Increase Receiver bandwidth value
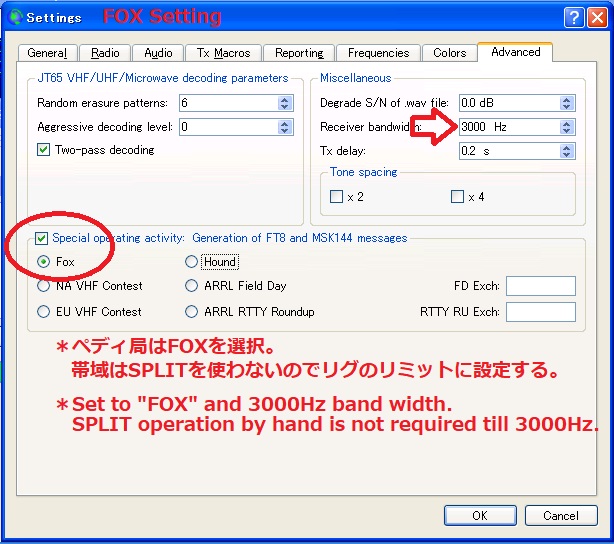This screenshot has width=614, height=544. [566, 123]
